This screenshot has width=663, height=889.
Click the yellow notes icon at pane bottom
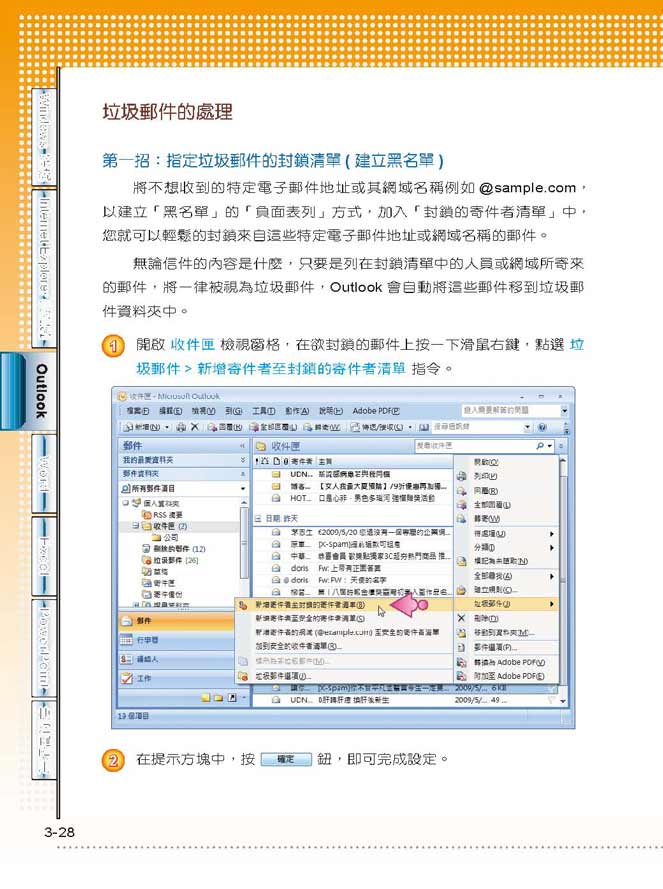pos(206,698)
